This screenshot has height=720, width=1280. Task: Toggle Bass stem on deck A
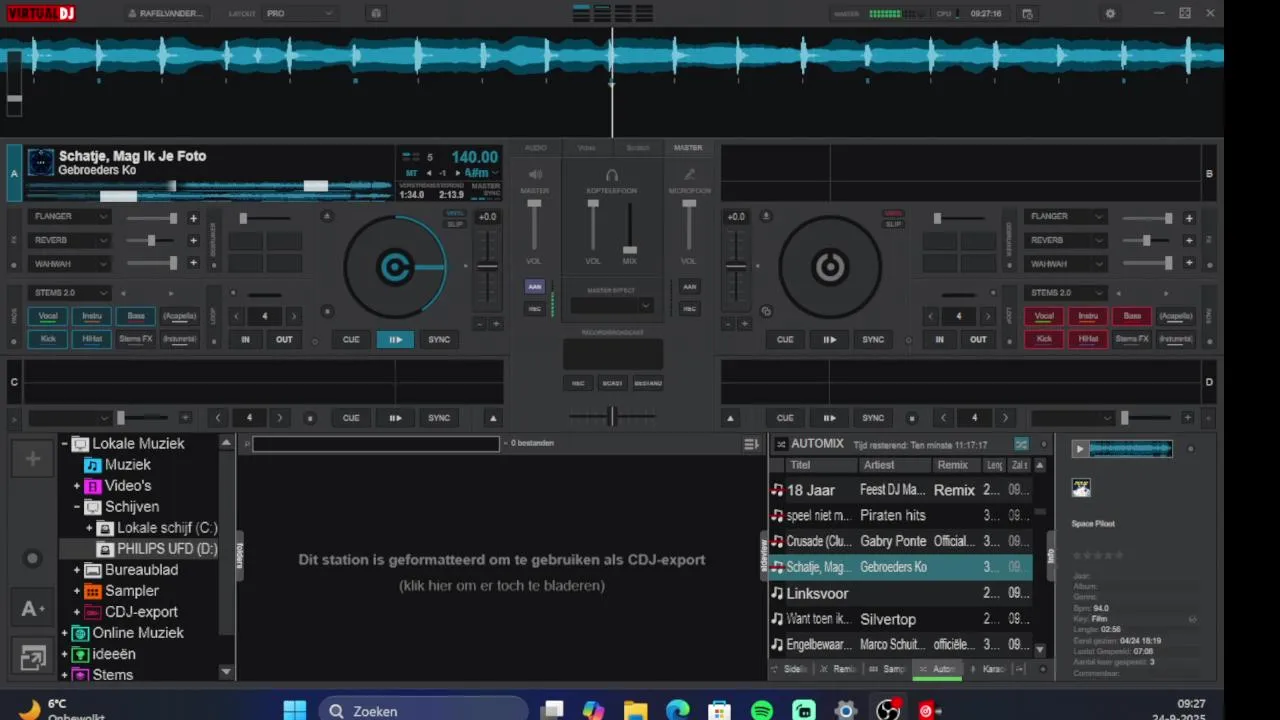pos(136,316)
